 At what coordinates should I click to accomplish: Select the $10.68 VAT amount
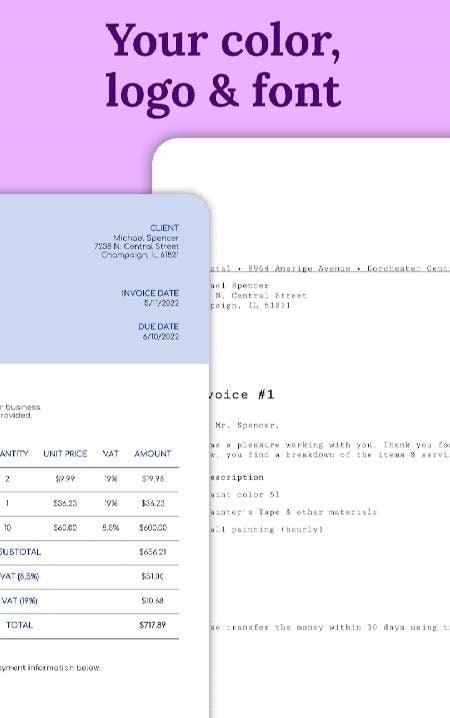pyautogui.click(x=152, y=600)
